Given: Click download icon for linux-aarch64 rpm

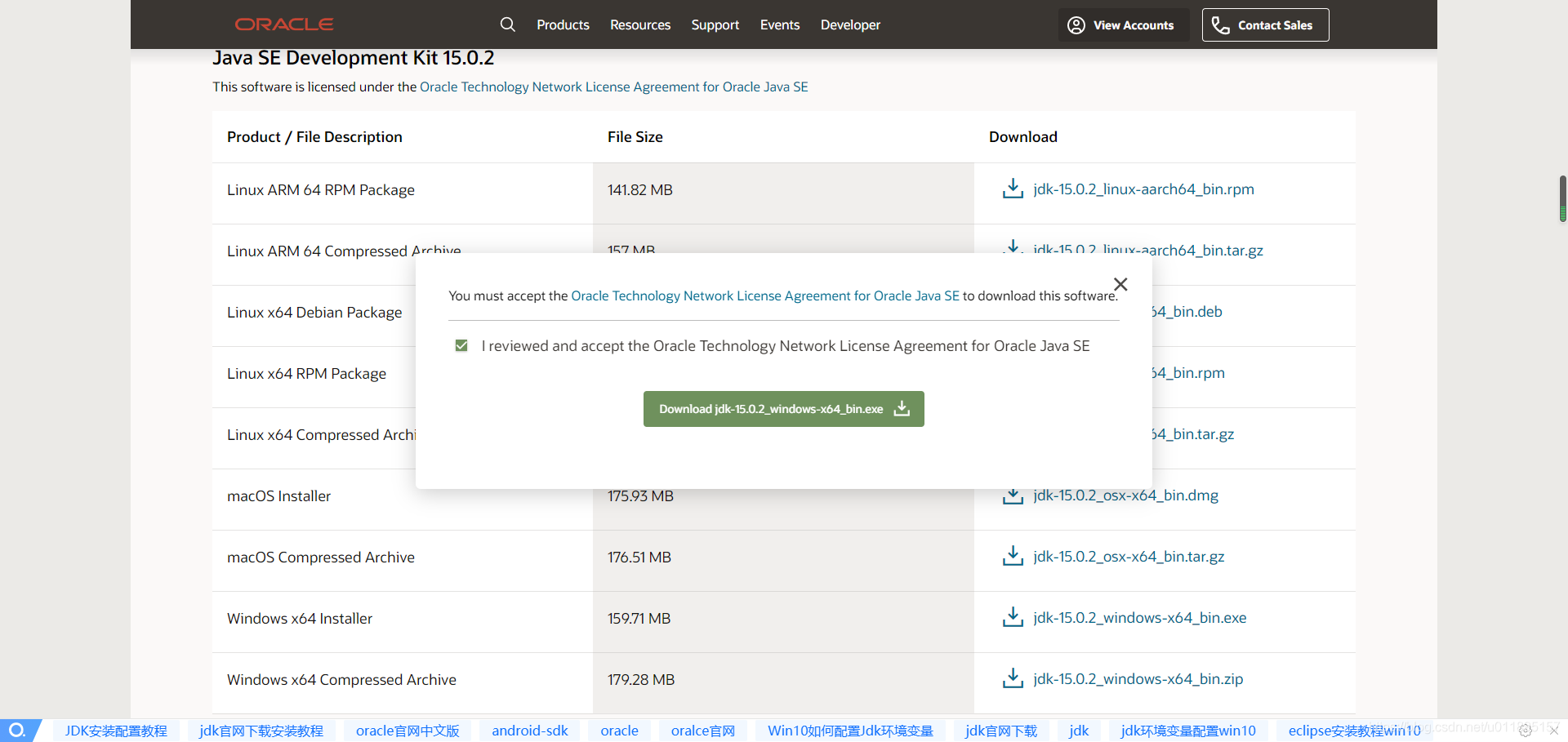Looking at the screenshot, I should 1013,189.
